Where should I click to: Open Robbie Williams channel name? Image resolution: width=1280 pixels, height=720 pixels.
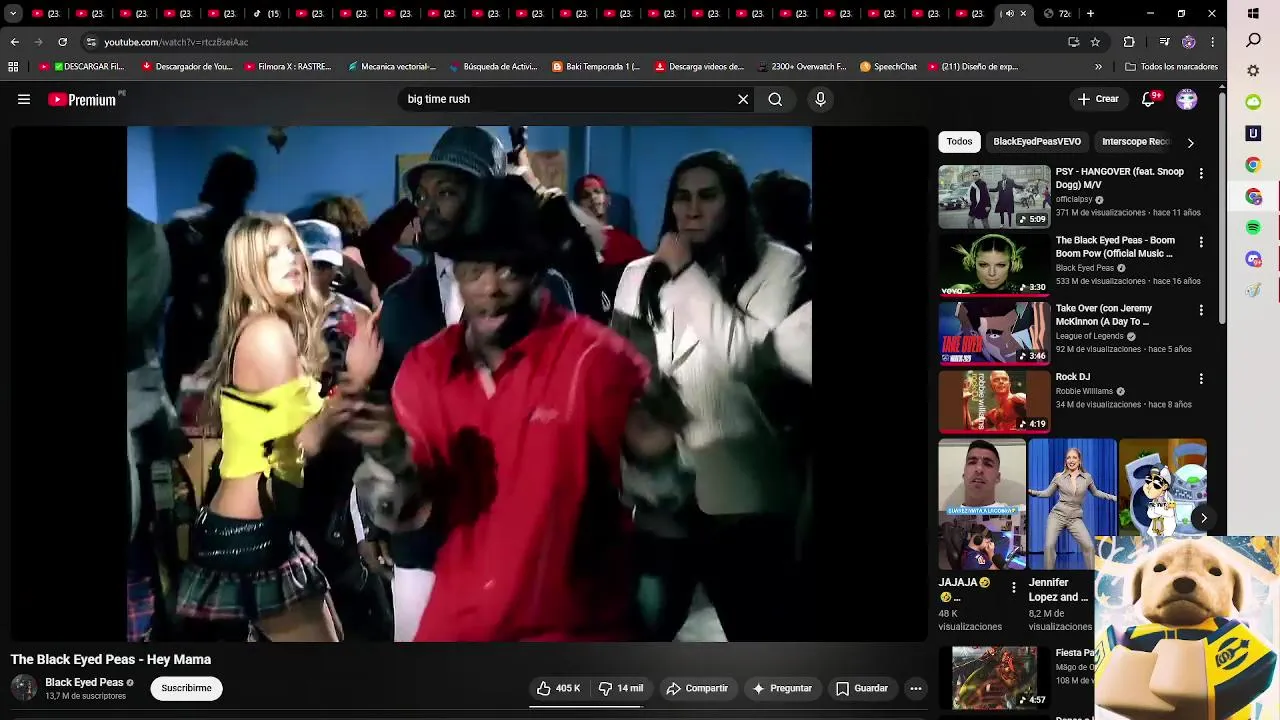point(1084,391)
